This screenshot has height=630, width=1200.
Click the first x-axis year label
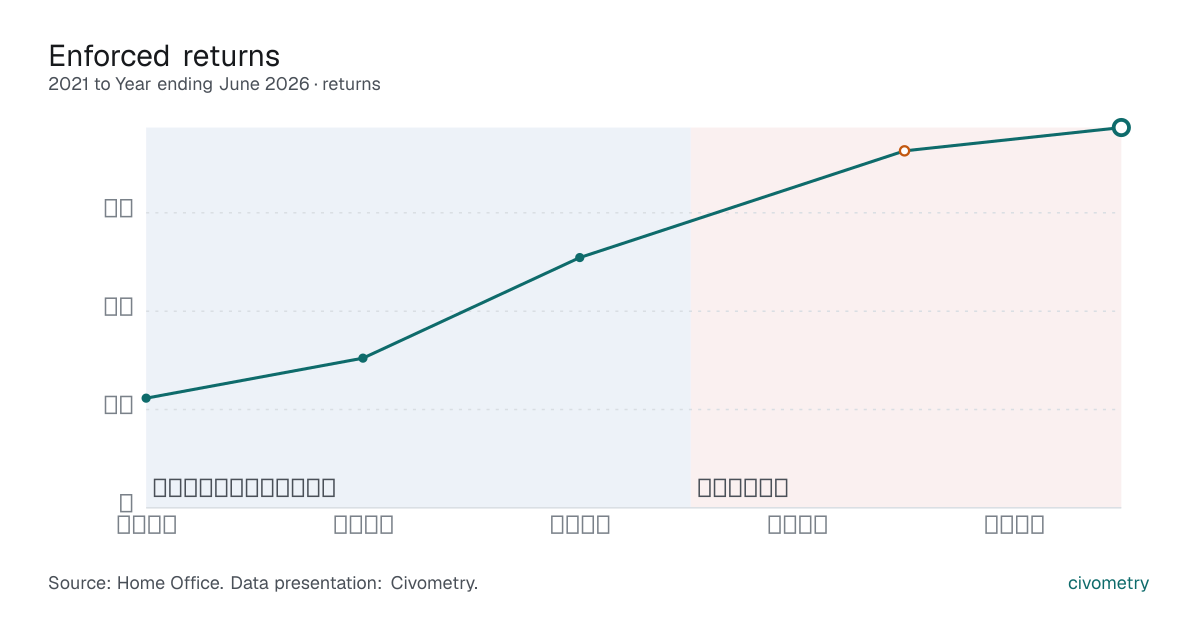[x=147, y=524]
